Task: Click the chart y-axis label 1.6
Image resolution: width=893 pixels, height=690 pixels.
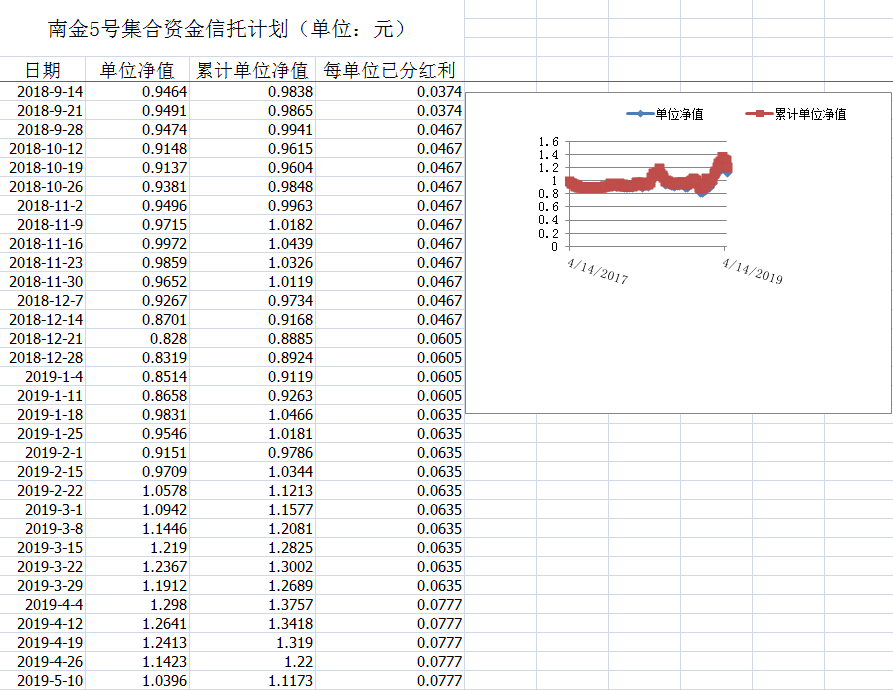Action: [x=548, y=141]
